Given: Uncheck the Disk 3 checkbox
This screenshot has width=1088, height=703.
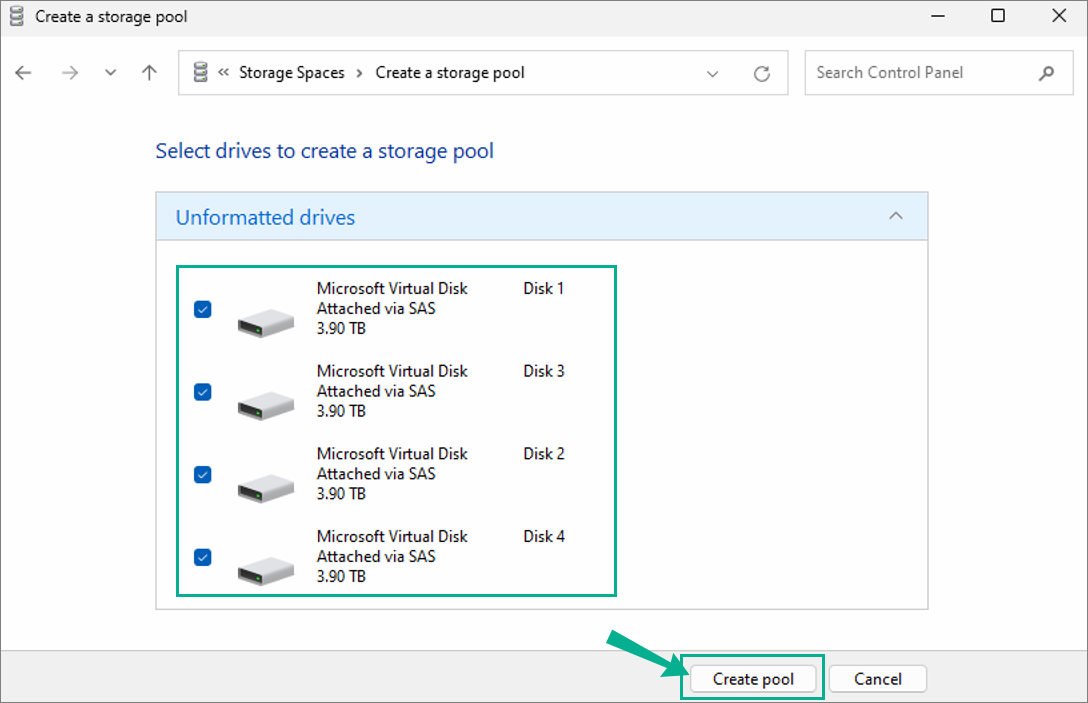Looking at the screenshot, I should click(203, 392).
